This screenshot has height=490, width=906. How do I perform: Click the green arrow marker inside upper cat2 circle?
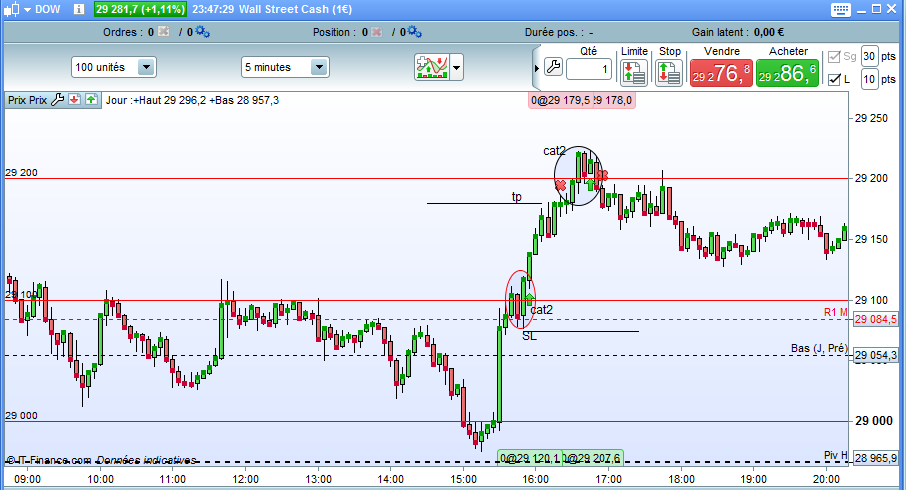pyautogui.click(x=591, y=184)
